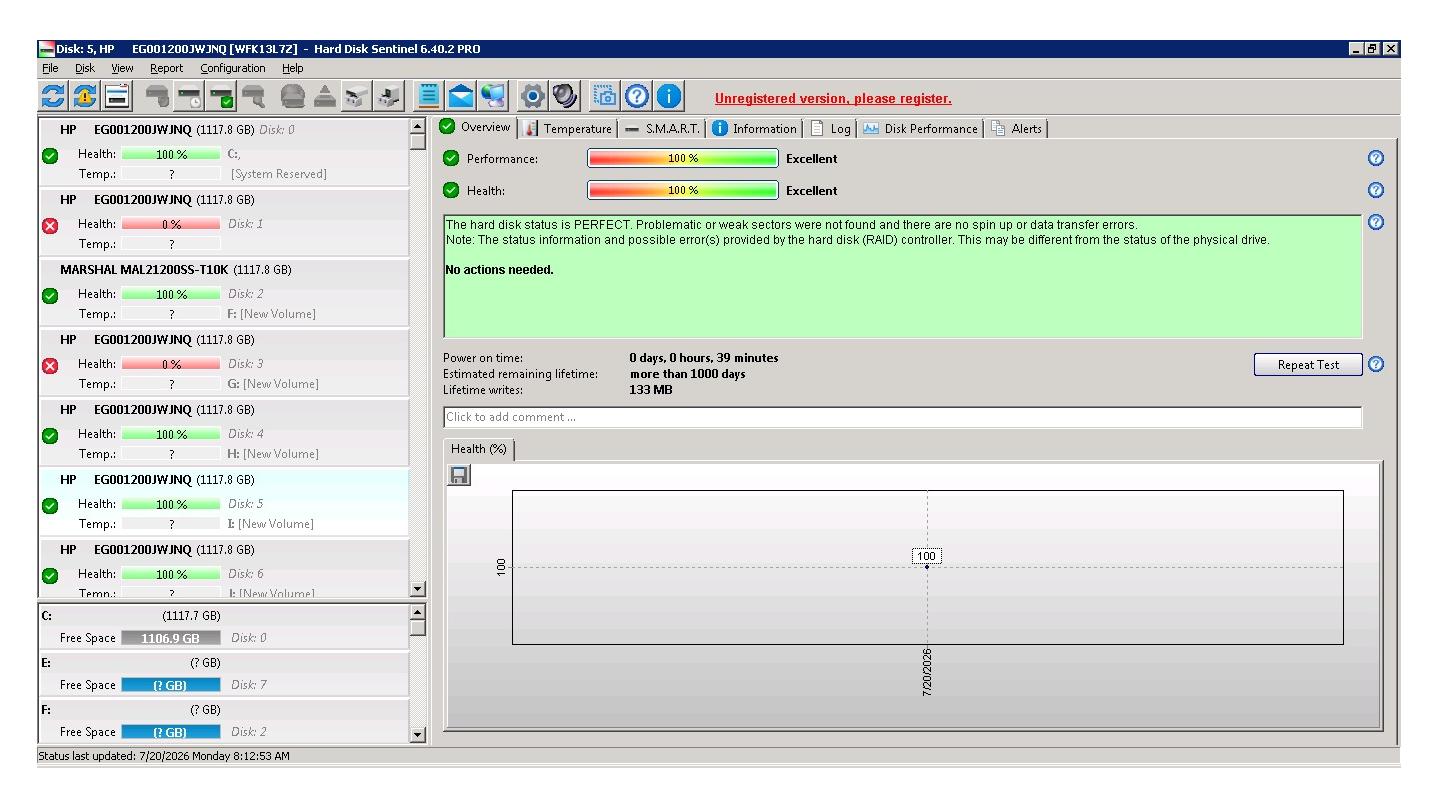
Task: Open the Report menu
Action: coord(166,68)
